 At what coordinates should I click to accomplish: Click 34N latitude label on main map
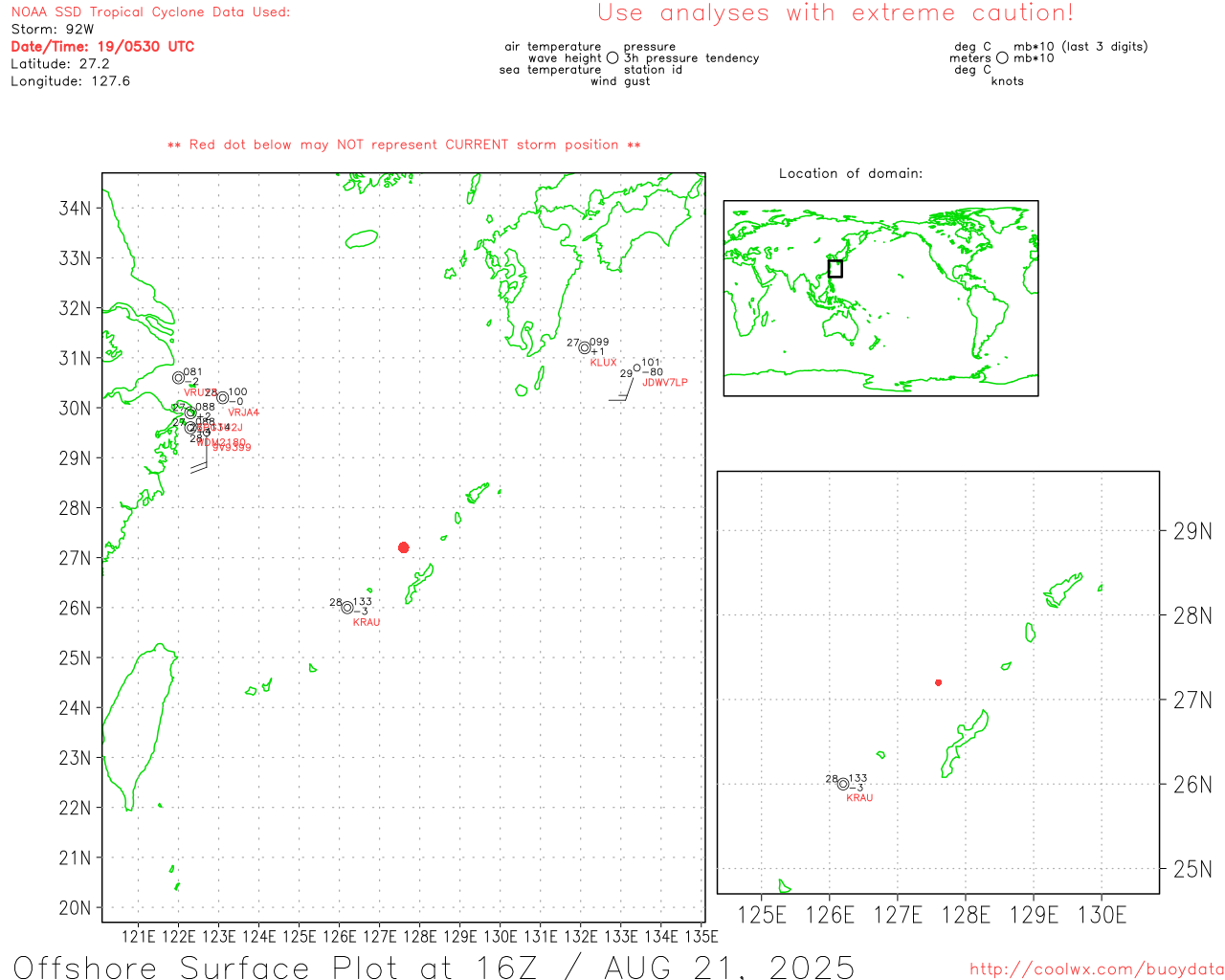[x=76, y=209]
